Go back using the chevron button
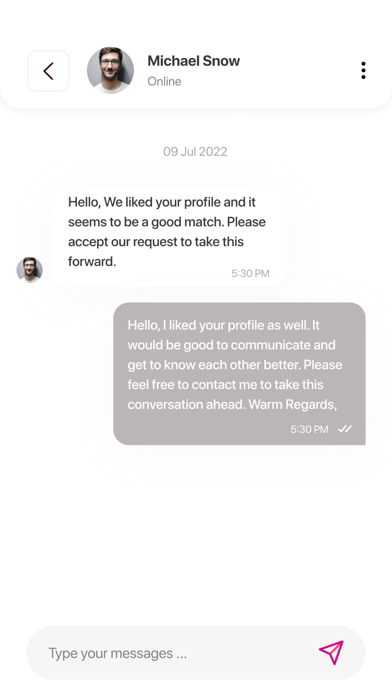Image resolution: width=392 pixels, height=696 pixels. point(48,71)
